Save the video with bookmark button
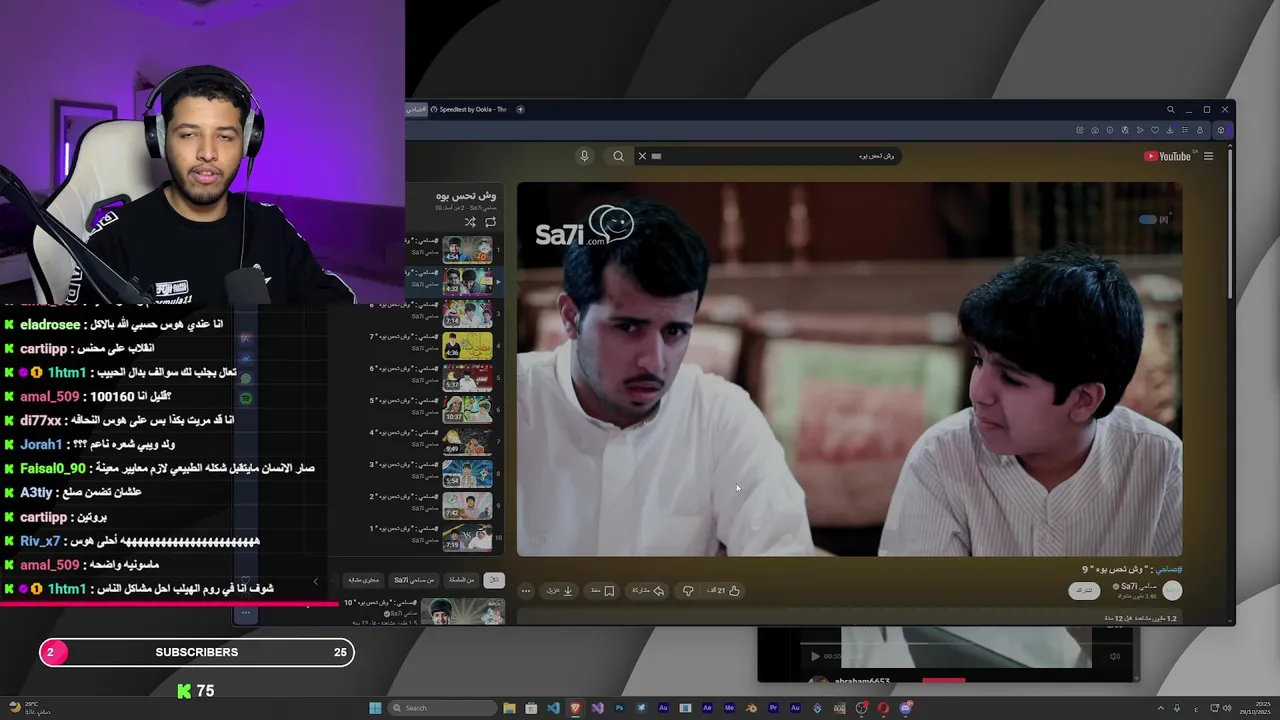Viewport: 1280px width, 720px height. click(x=603, y=590)
